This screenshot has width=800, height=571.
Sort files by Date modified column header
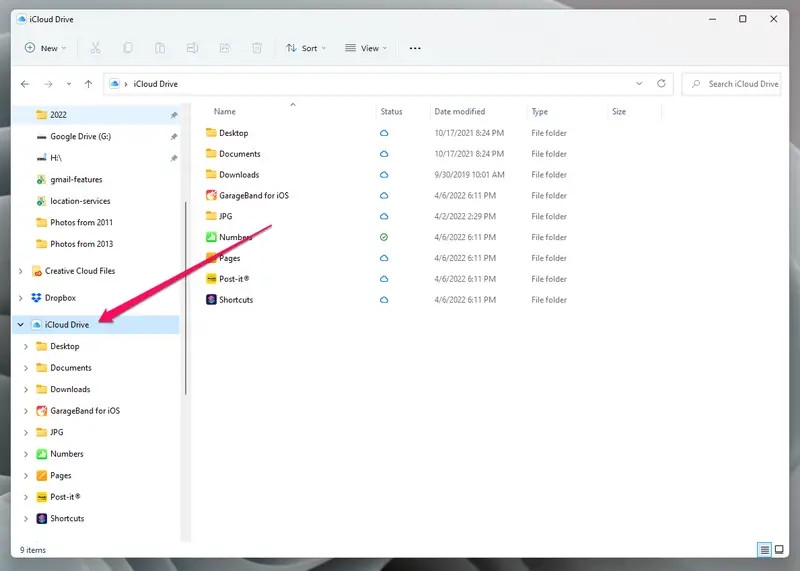click(x=460, y=112)
